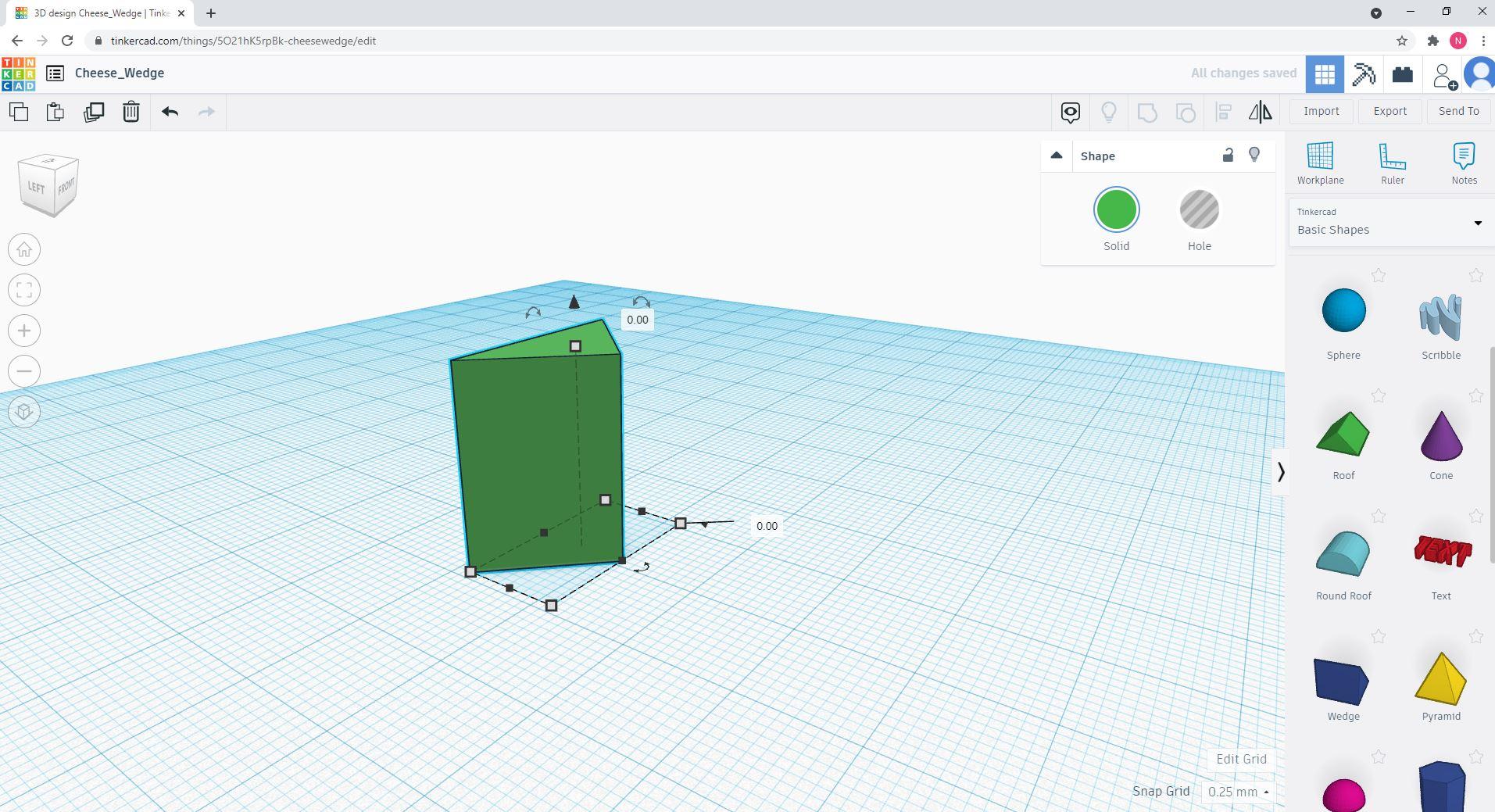This screenshot has width=1495, height=812.
Task: Favorite the Roof shape star
Action: [1379, 396]
